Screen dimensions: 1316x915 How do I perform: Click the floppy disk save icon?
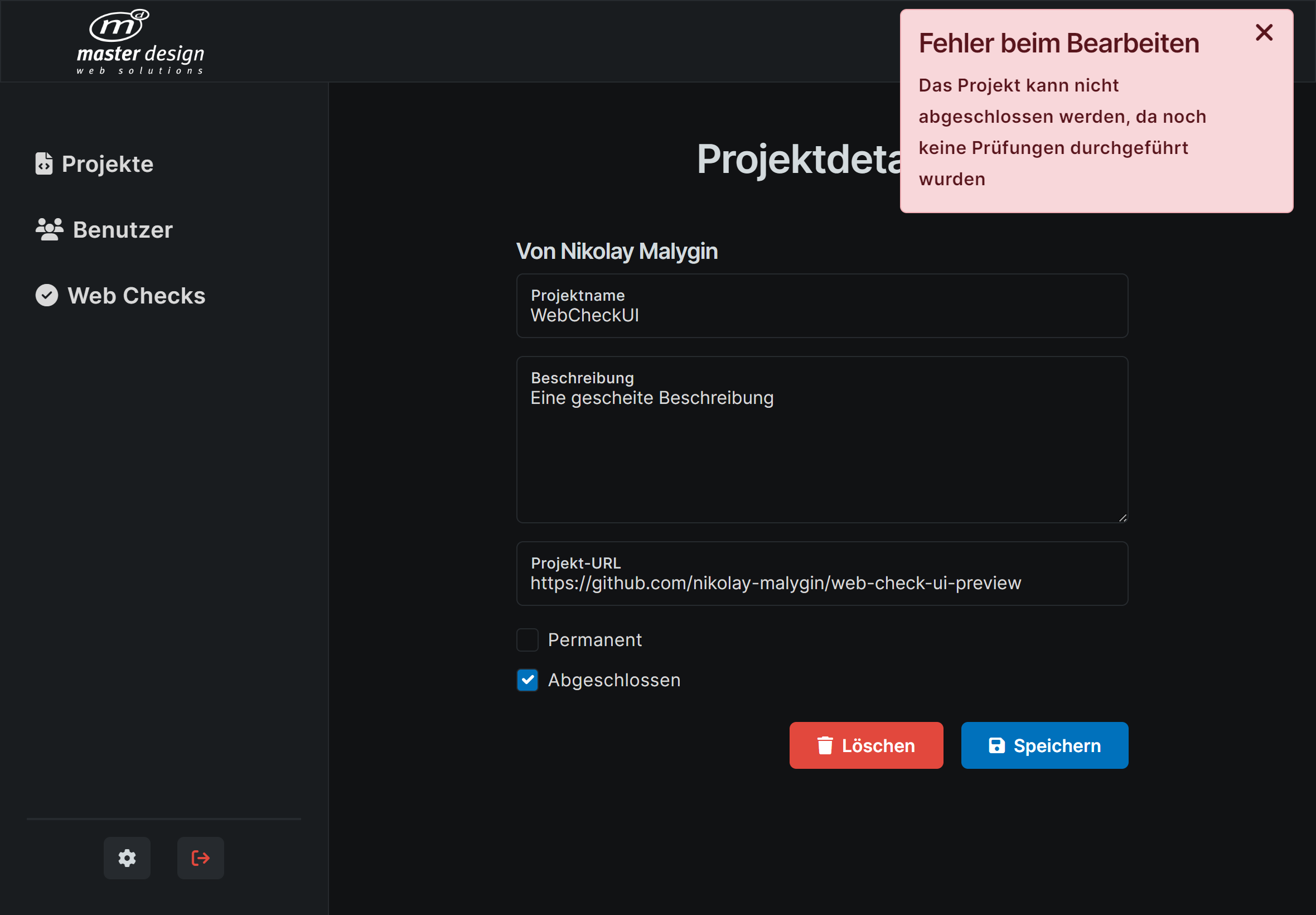tap(997, 745)
